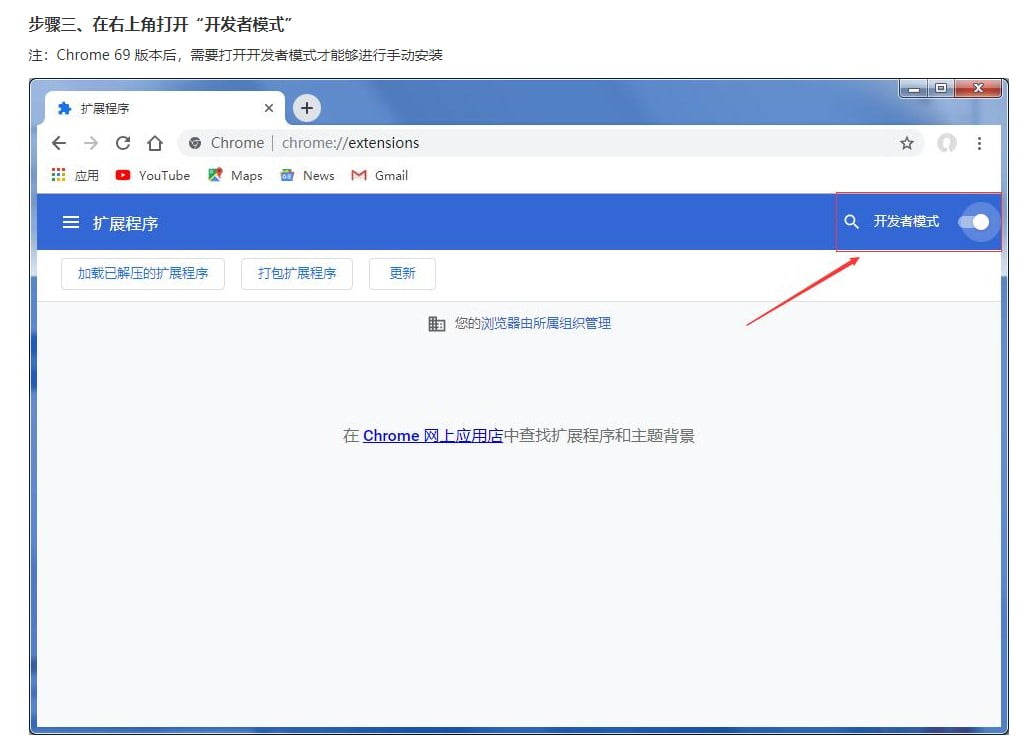Screen dimensions: 1018x752
Task: Bookmark this page with star icon
Action: click(x=906, y=143)
